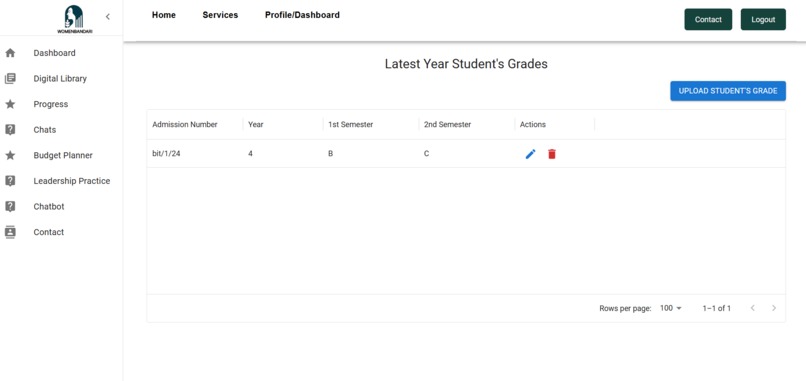Click the WomenBandari logo

[x=75, y=20]
